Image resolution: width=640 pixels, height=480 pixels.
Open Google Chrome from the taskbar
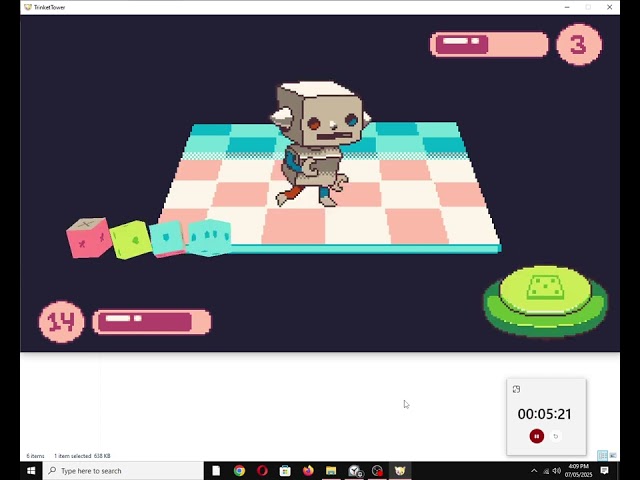click(x=239, y=471)
